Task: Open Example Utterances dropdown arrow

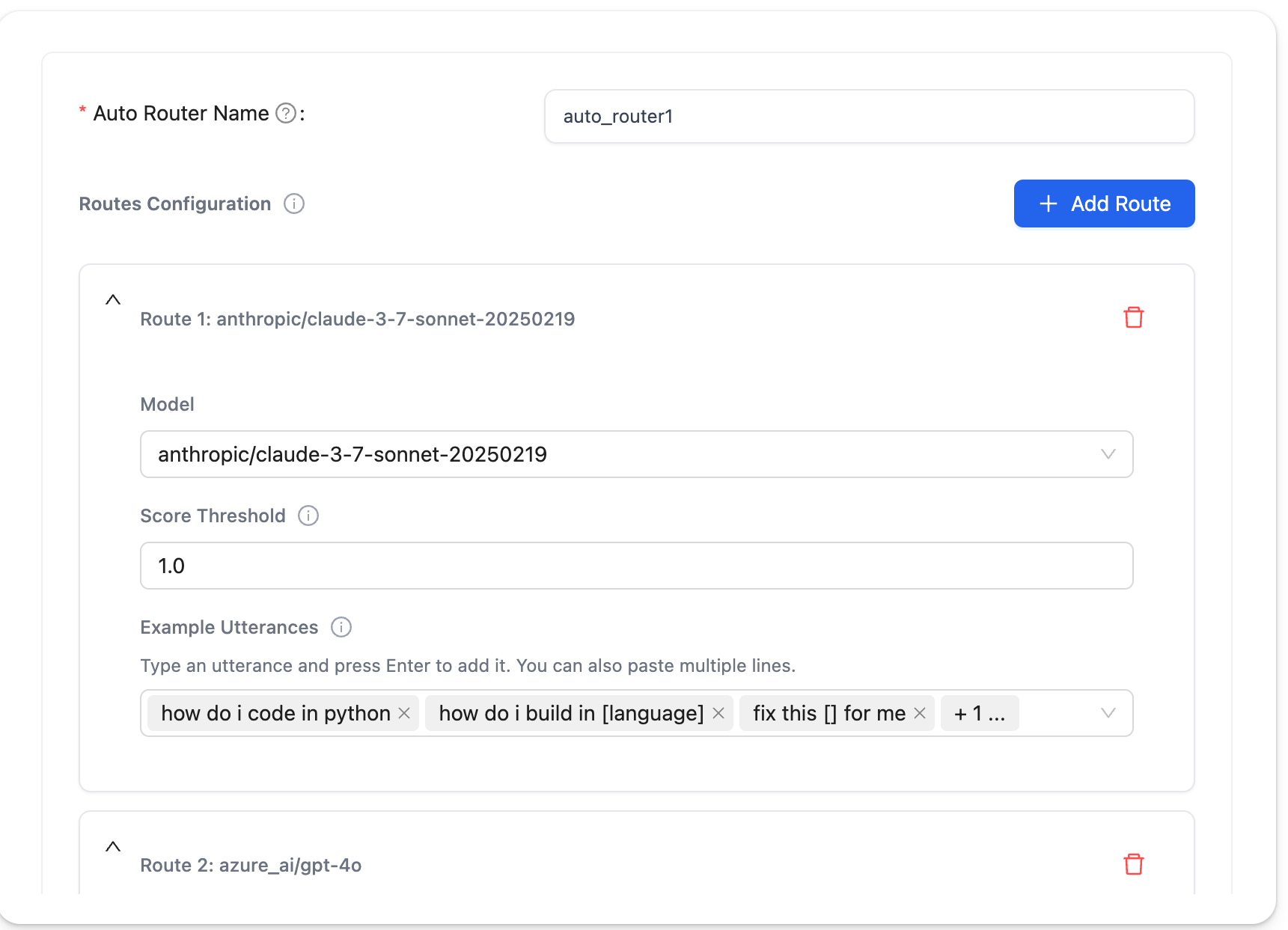Action: 1108,713
